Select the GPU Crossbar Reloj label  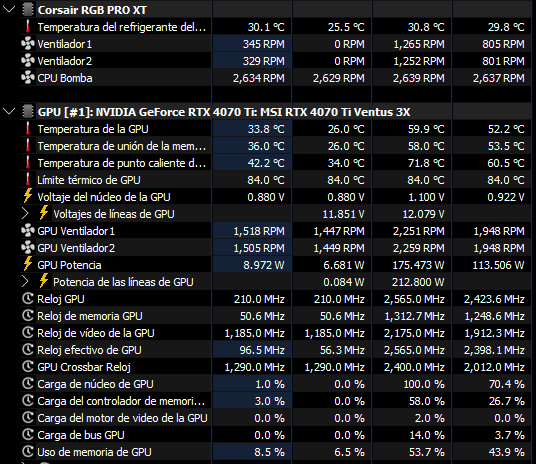point(84,367)
